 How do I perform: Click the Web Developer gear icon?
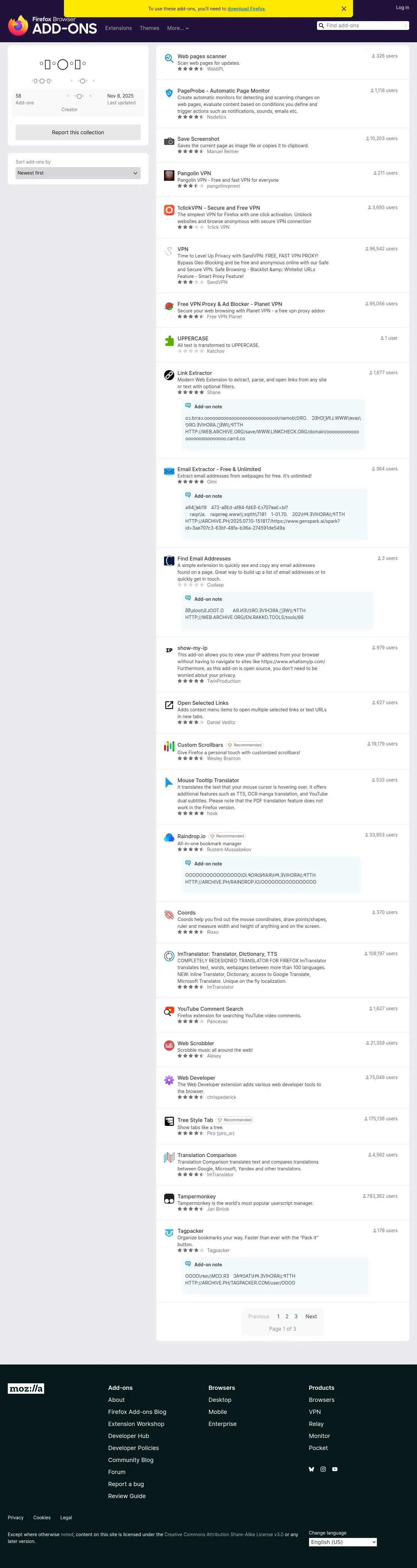pyautogui.click(x=169, y=1080)
